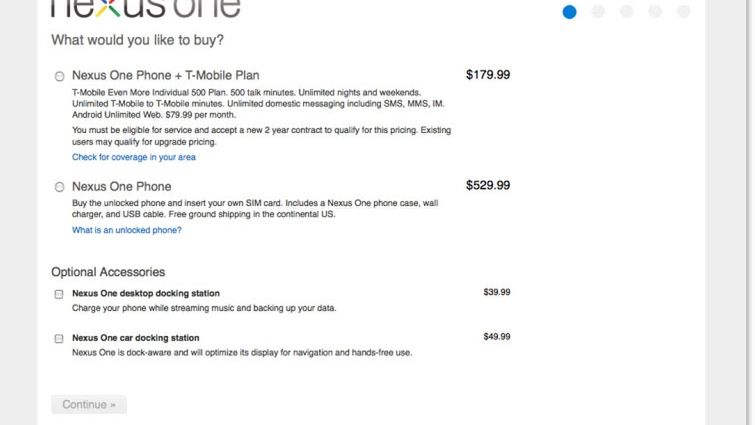Tick the car docking station checkbox
This screenshot has height=425, width=755.
click(59, 339)
